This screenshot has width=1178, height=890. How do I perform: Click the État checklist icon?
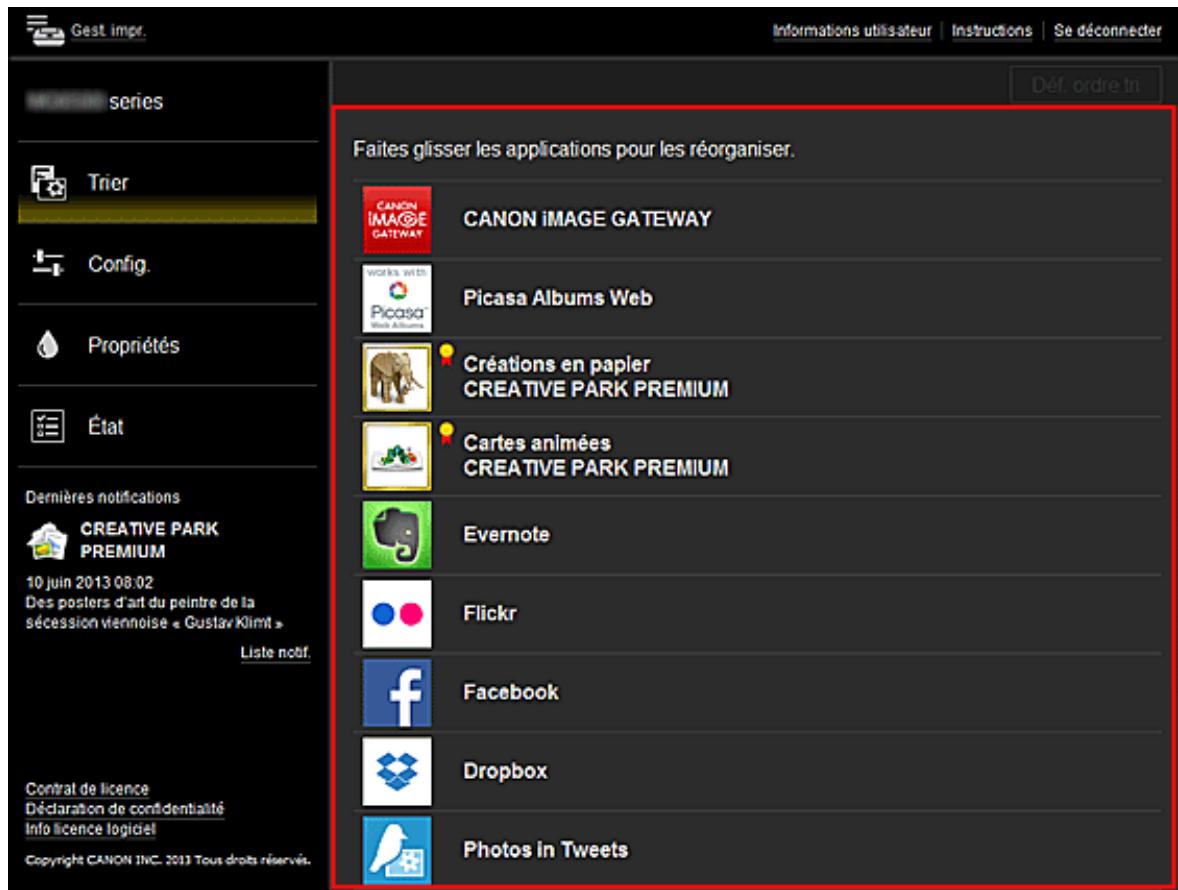(x=47, y=426)
